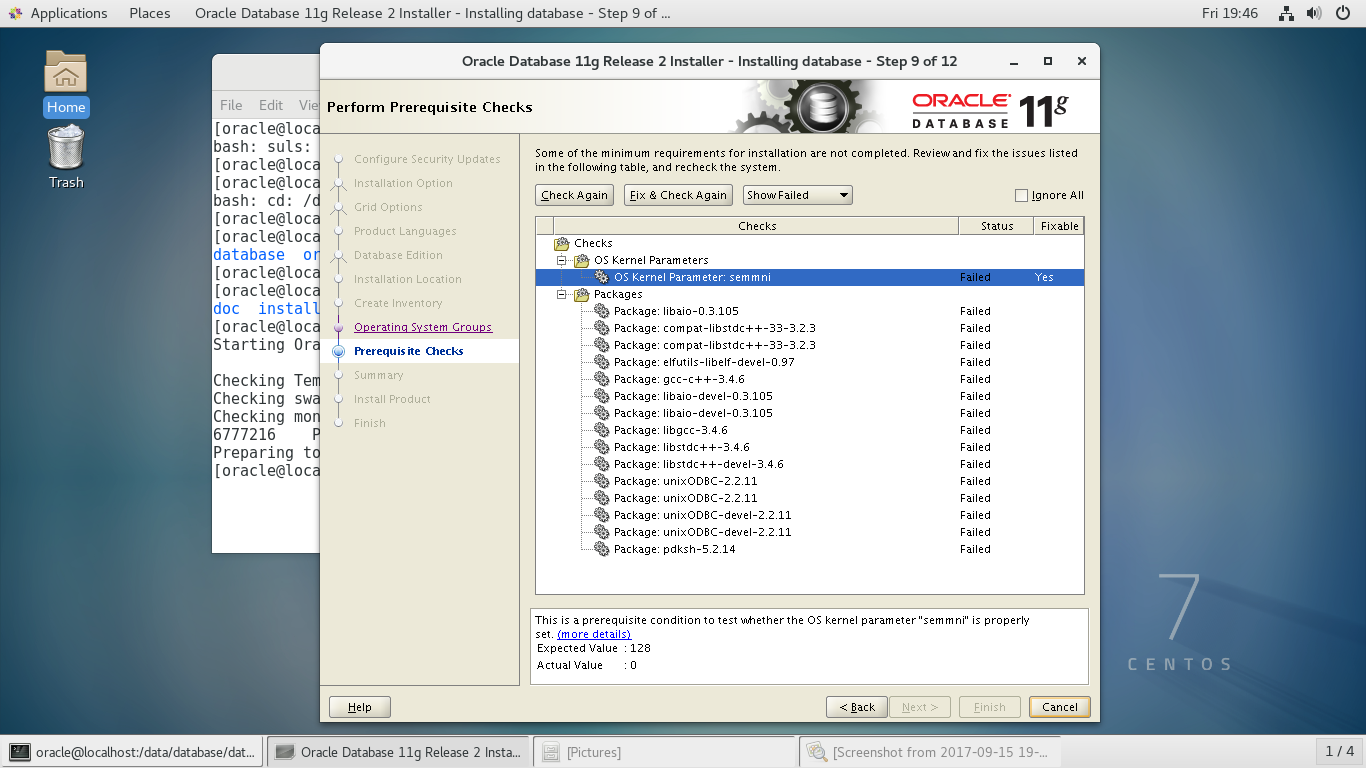Switch workspace using the 1 / 4 indicator
The image size is (1366, 768).
1340,751
